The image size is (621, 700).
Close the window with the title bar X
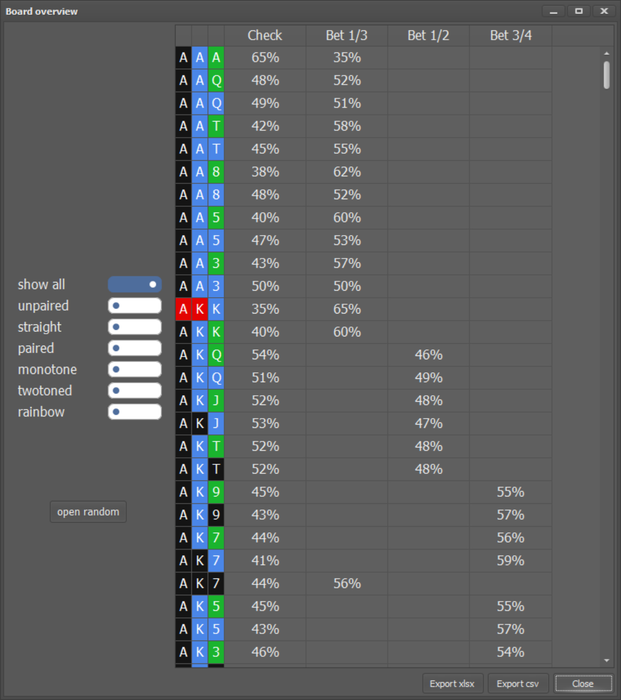(x=604, y=11)
